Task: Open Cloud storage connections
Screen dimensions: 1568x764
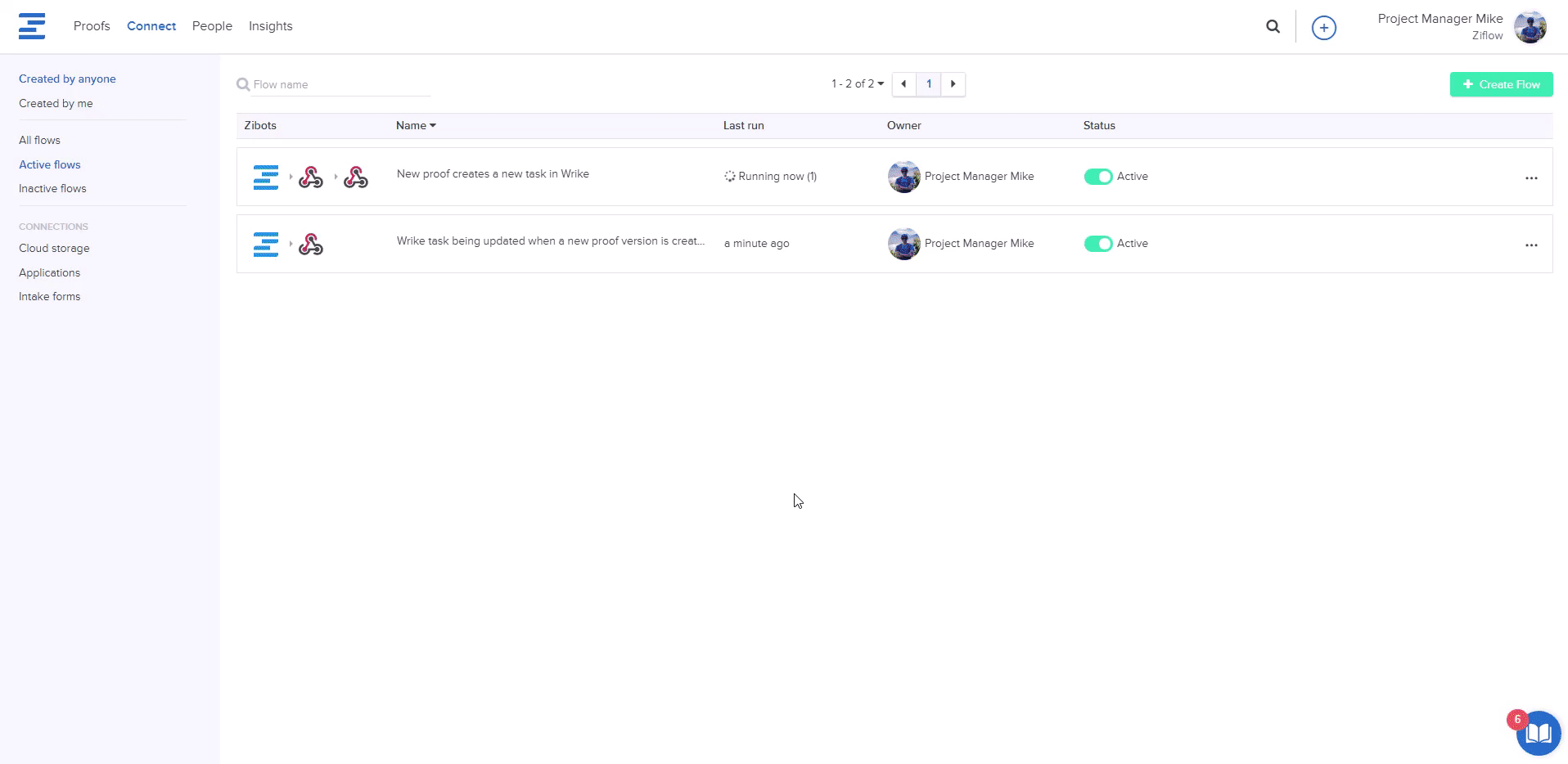Action: tap(54, 249)
